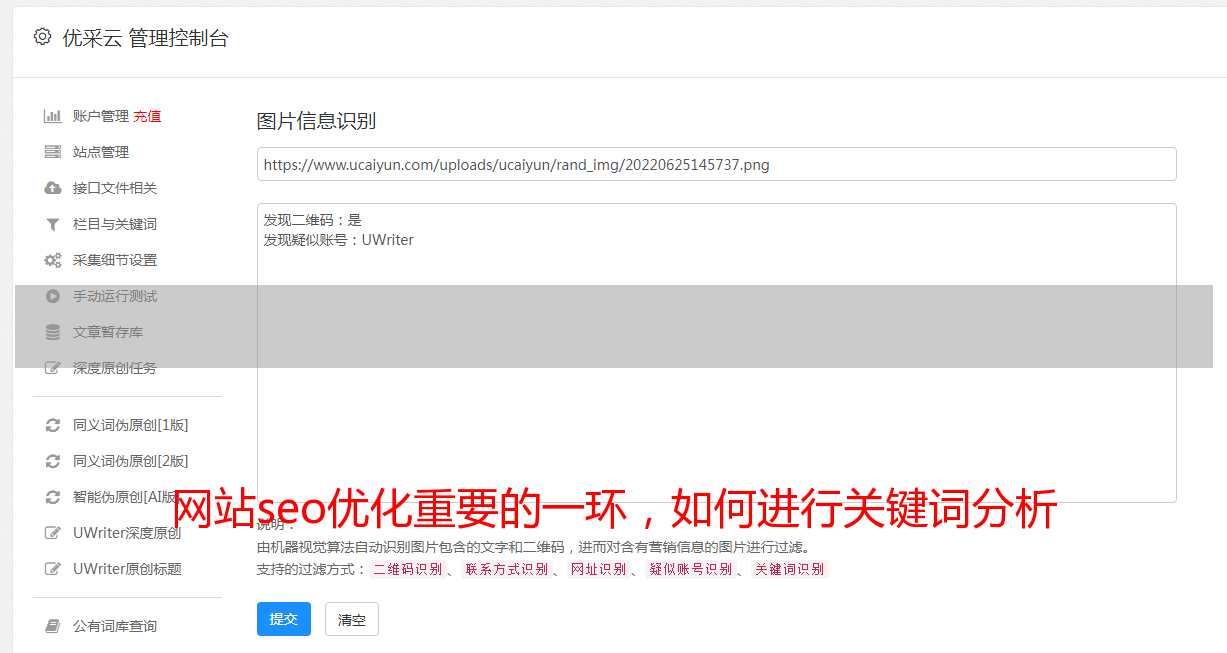This screenshot has height=653, width=1227.
Task: Click the 疑似账号识别 filter tag
Action: click(x=691, y=569)
